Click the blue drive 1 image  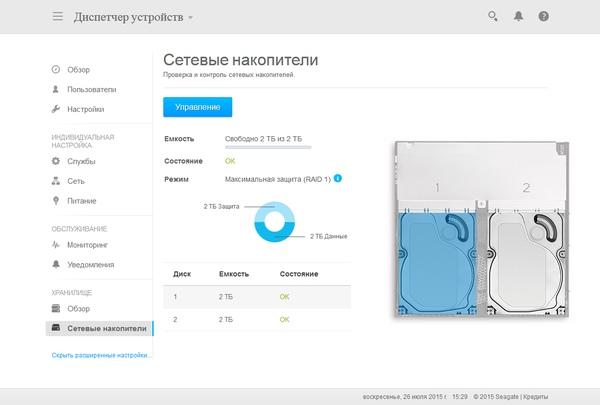point(437,263)
